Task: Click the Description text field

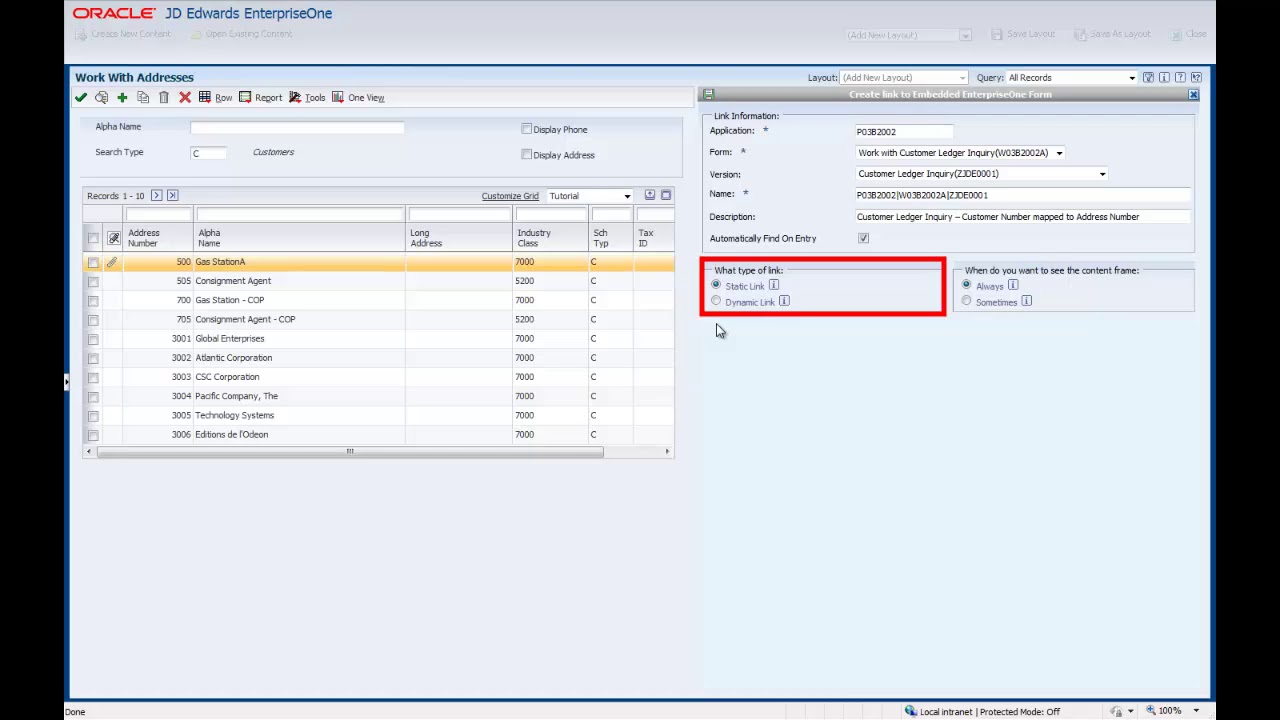Action: pos(1023,217)
